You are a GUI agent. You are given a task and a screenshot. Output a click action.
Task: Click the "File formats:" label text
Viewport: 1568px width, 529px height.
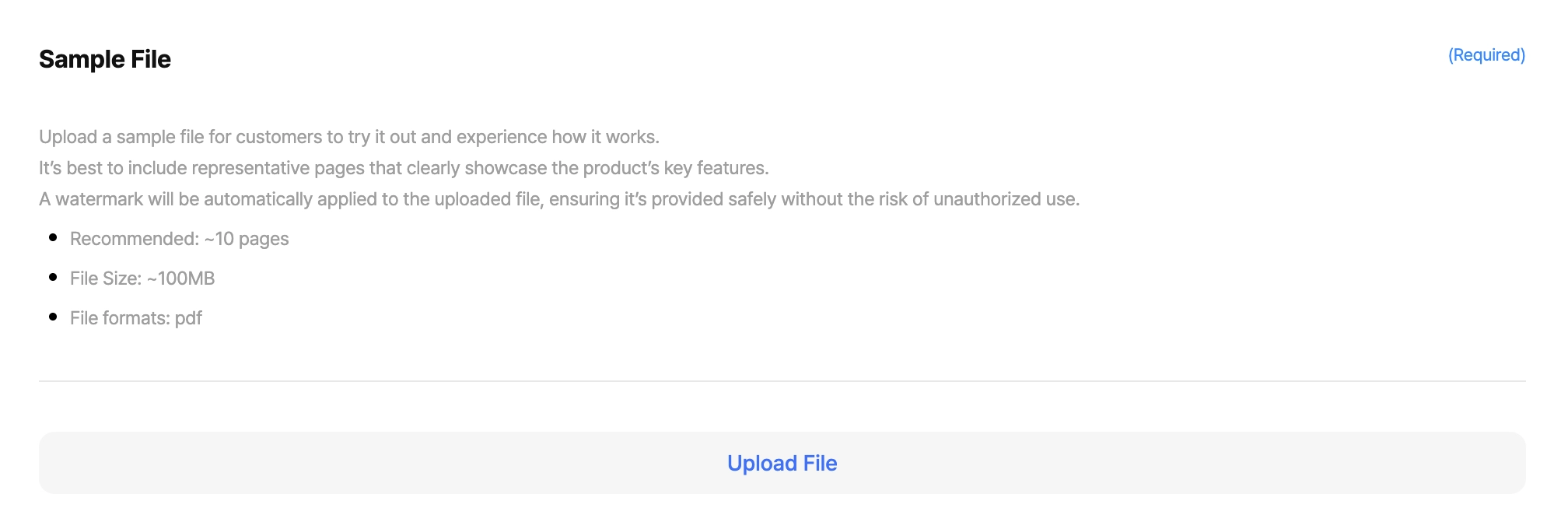[x=120, y=318]
